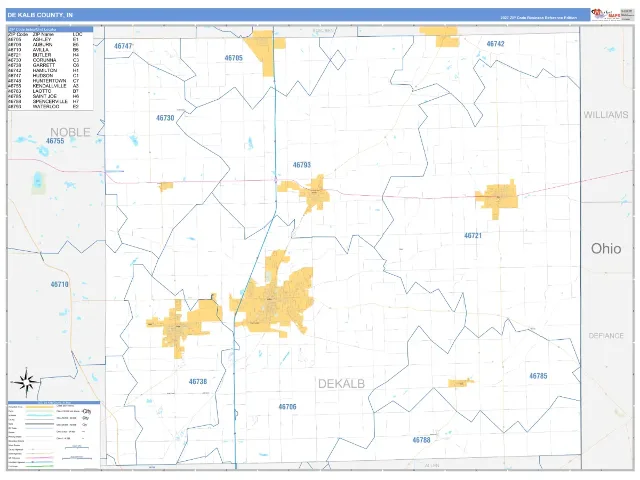Image resolution: width=640 pixels, height=480 pixels.
Task: Select the HAMILTON row in ZIP index
Action: pyautogui.click(x=44, y=70)
